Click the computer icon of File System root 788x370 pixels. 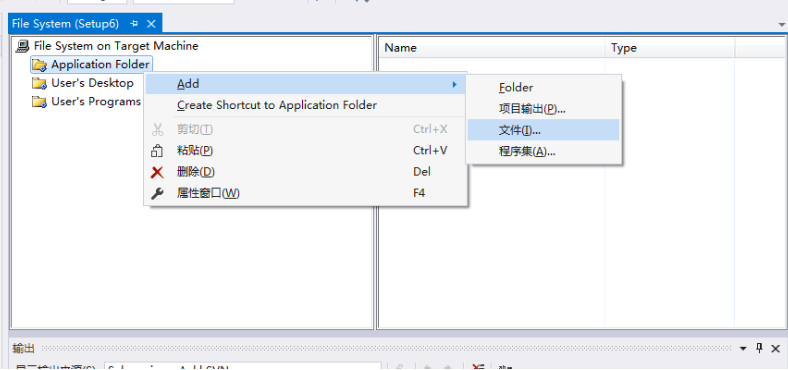click(23, 46)
